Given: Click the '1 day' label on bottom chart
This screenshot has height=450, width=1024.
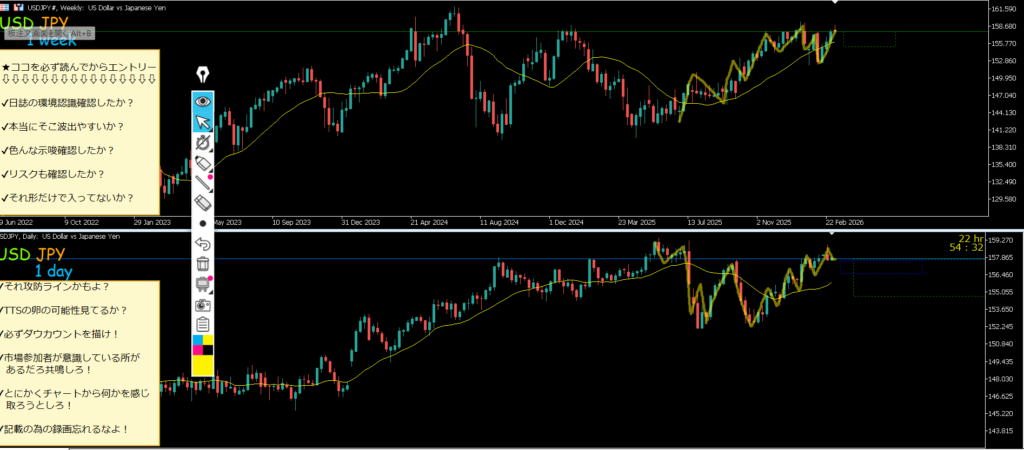Looking at the screenshot, I should [54, 272].
